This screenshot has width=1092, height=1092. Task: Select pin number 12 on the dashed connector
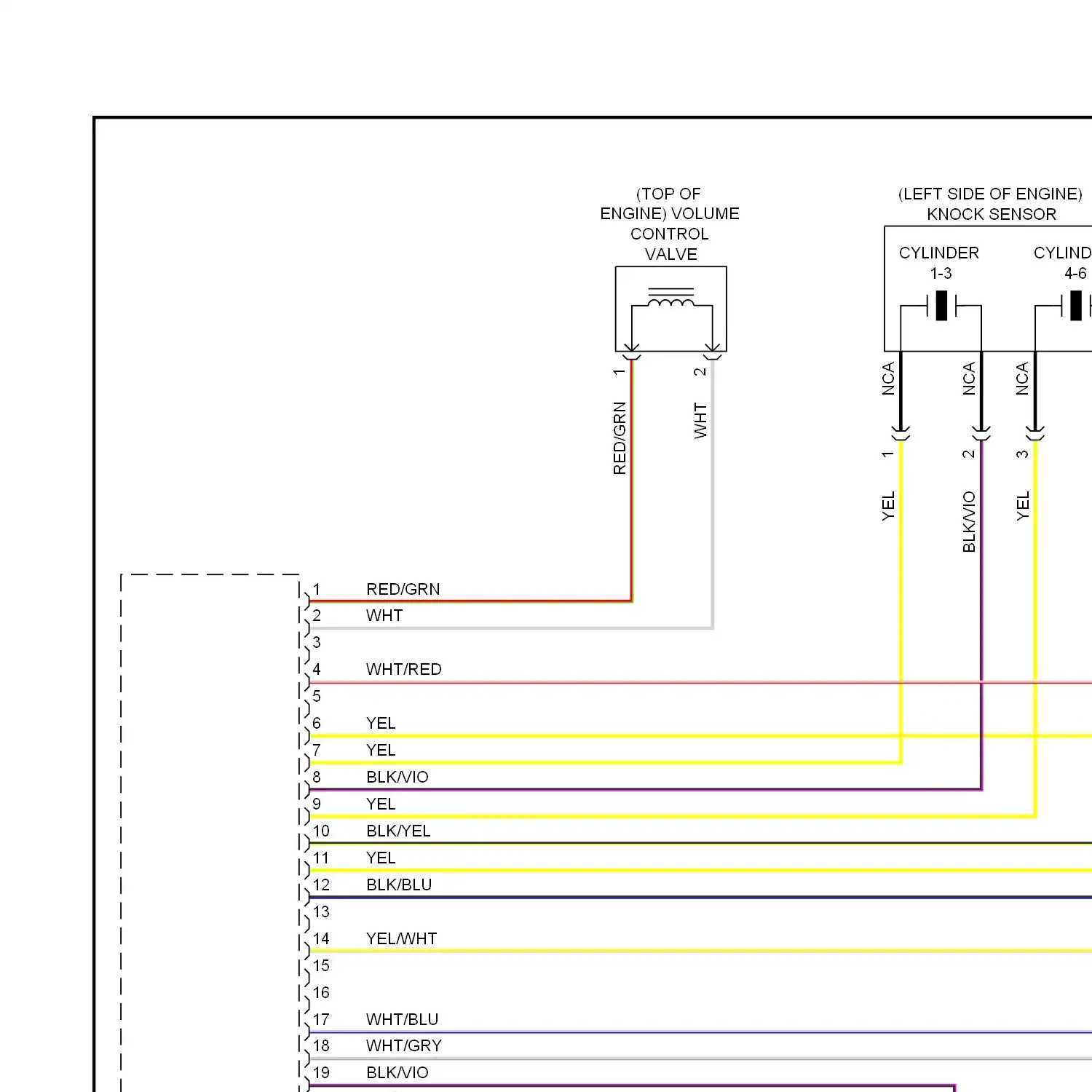pyautogui.click(x=321, y=885)
